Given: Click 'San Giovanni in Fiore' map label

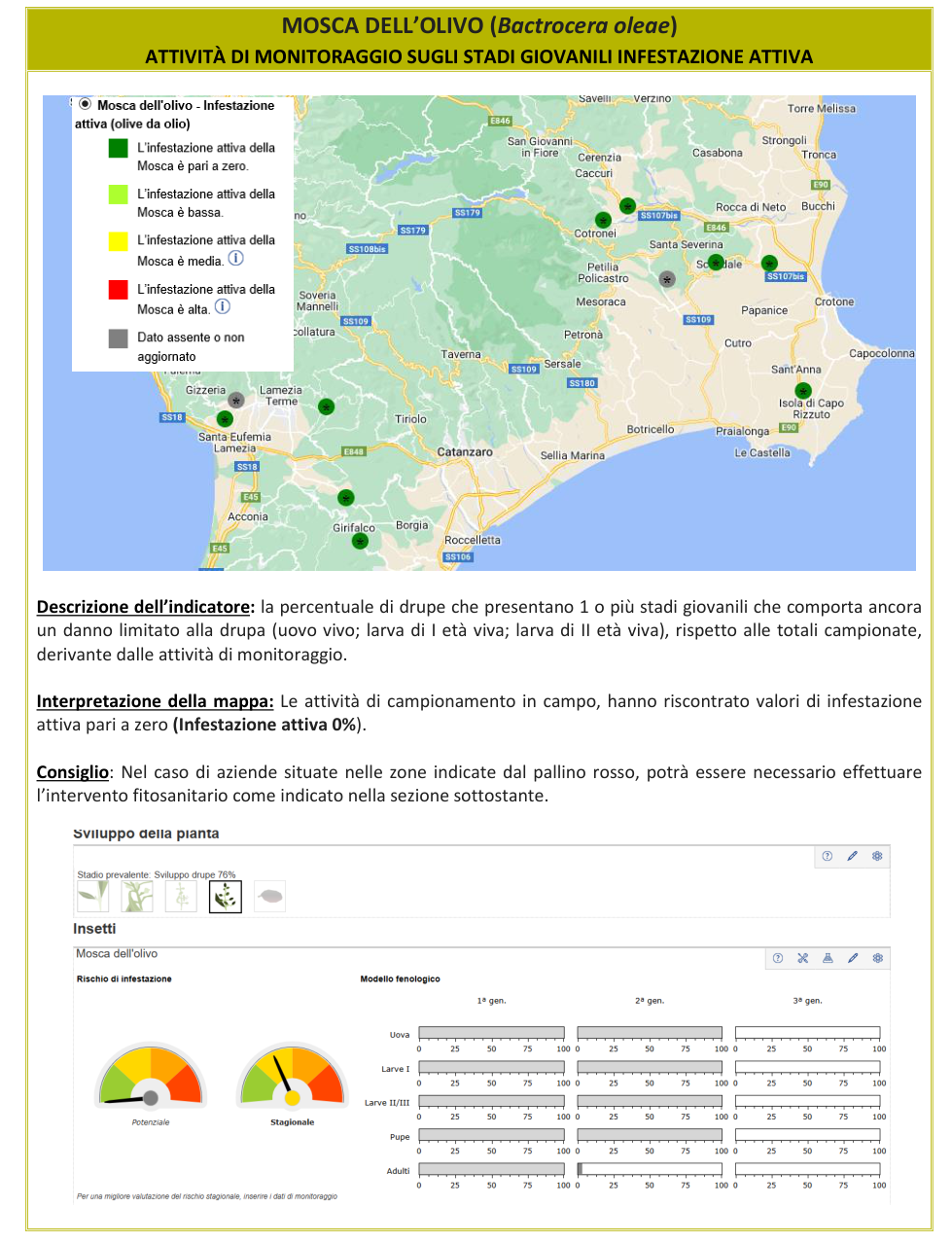Looking at the screenshot, I should (x=541, y=147).
